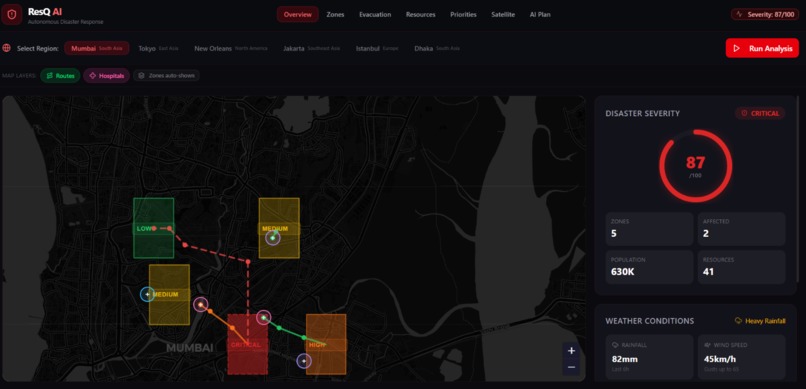Click the 82mm rainfall value
Image resolution: width=806 pixels, height=389 pixels.
[x=624, y=359]
